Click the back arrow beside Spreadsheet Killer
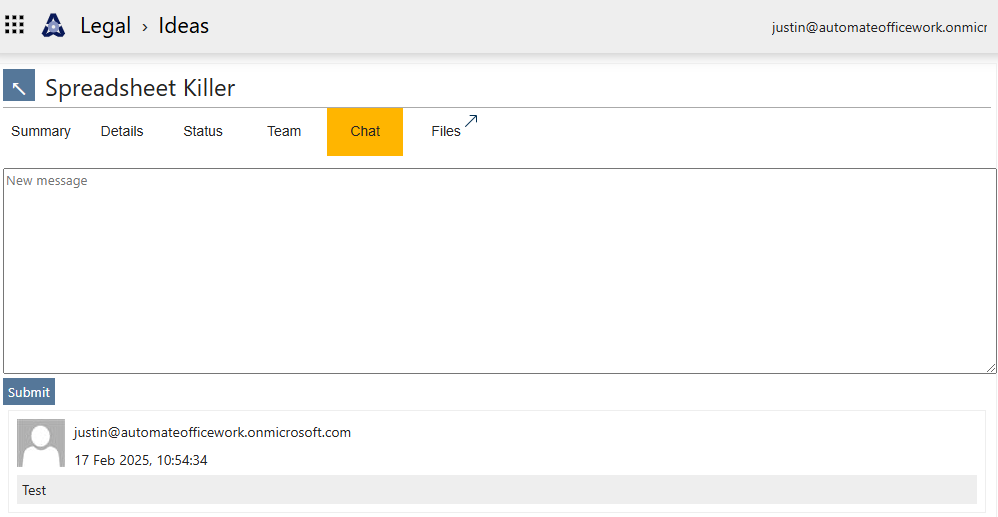Screen dimensions: 998x517 pyautogui.click(x=19, y=86)
